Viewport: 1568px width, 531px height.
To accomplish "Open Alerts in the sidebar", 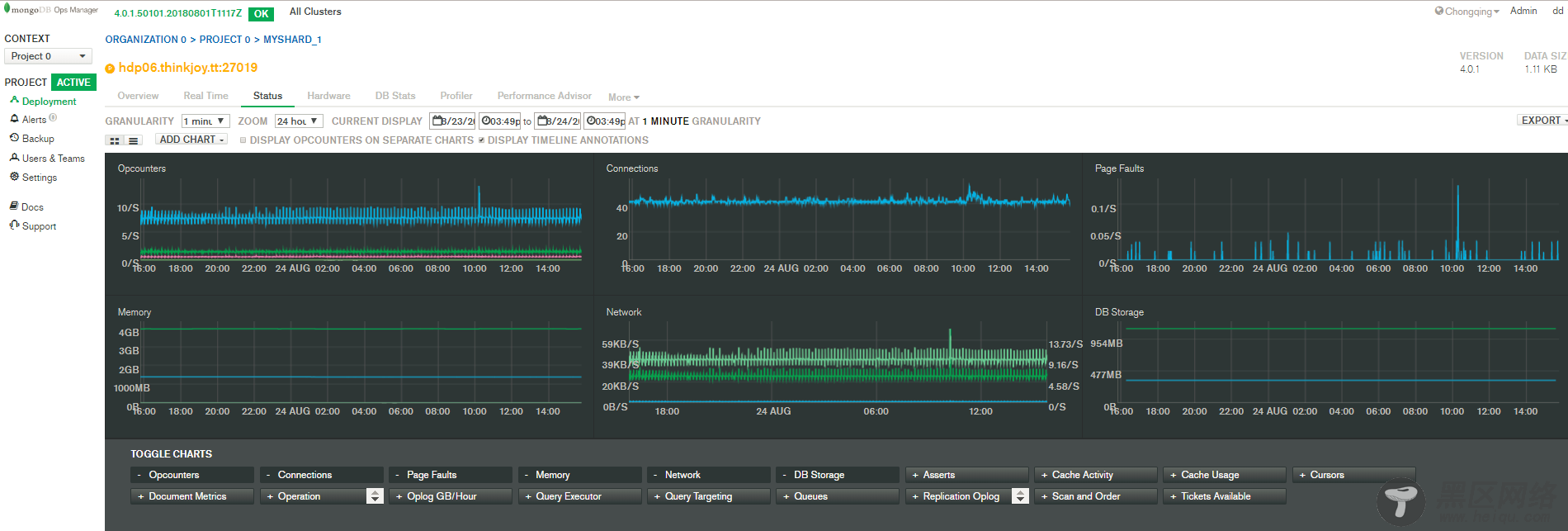I will 34,120.
